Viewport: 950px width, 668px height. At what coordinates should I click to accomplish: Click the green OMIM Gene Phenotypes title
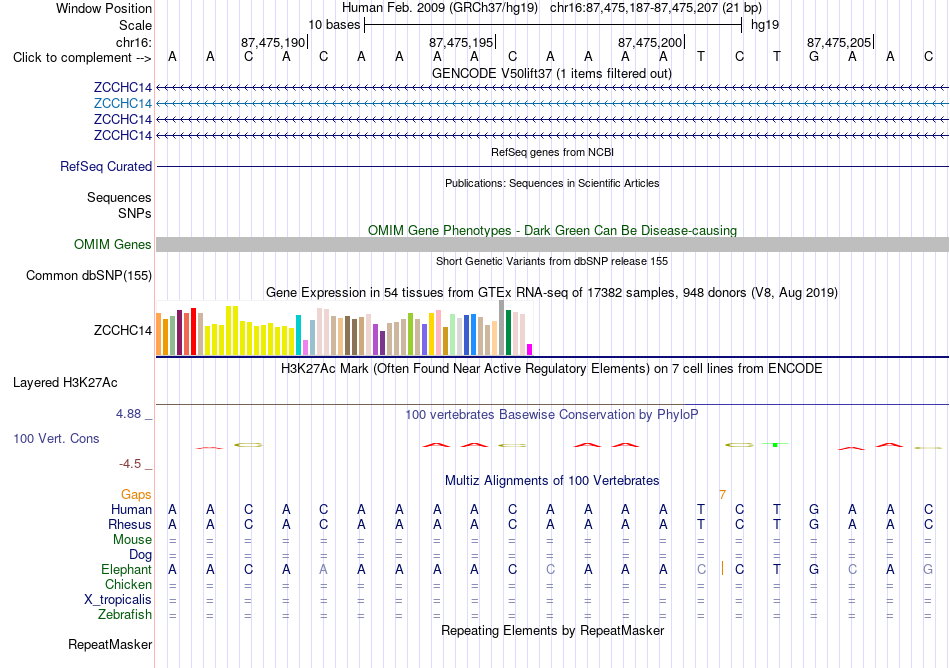pyautogui.click(x=552, y=230)
